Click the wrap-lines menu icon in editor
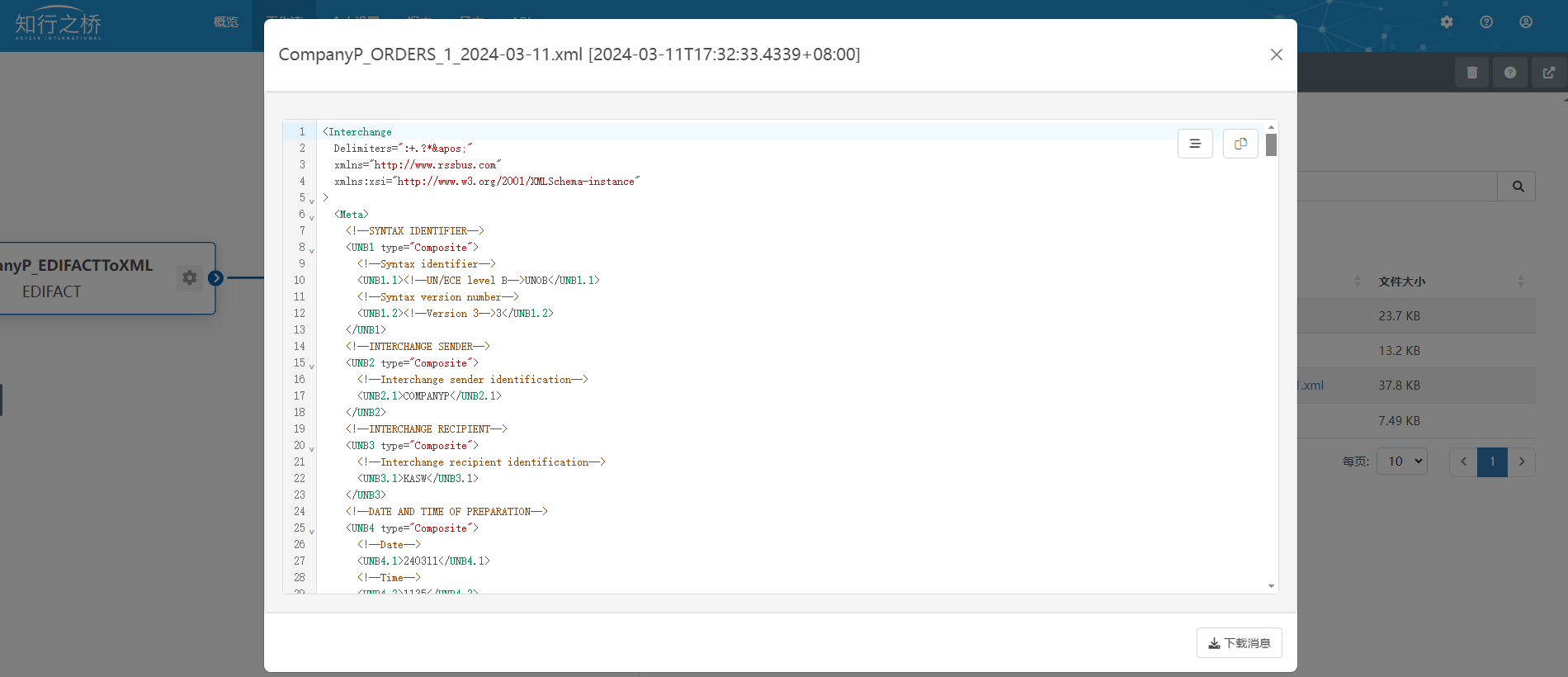 (x=1195, y=144)
